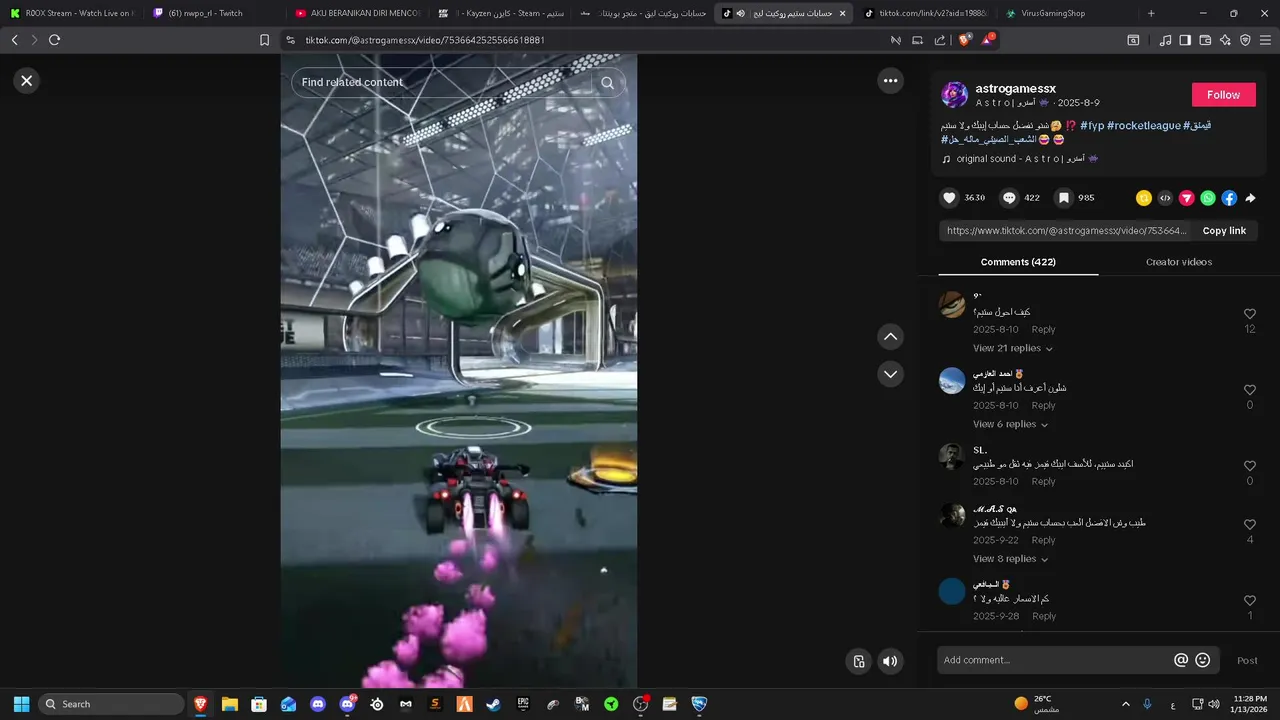Show hidden system tray icons

(x=1126, y=704)
